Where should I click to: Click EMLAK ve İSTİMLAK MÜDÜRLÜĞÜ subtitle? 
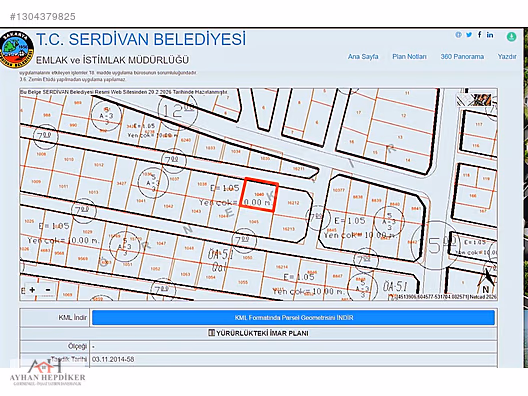(112, 60)
